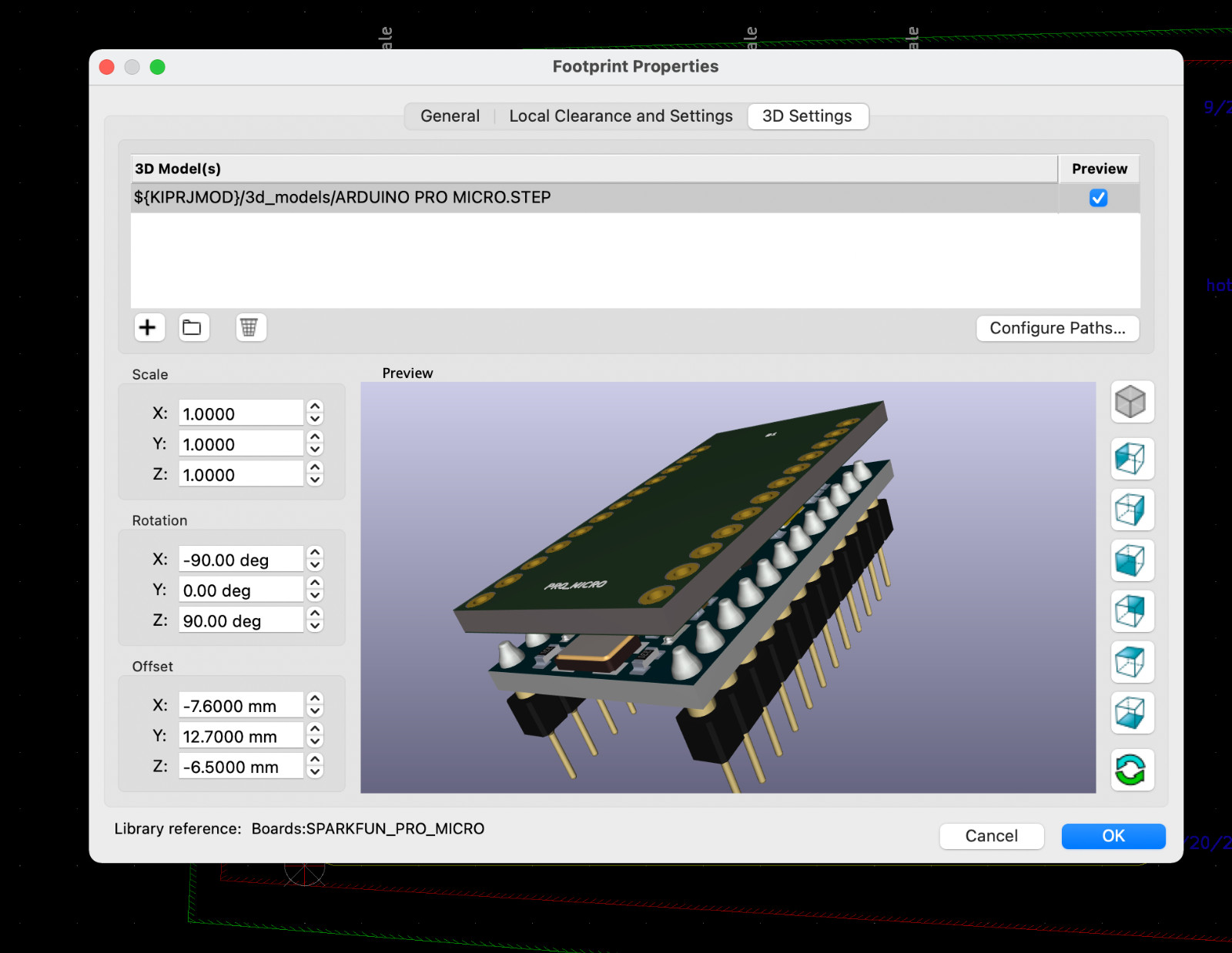Image resolution: width=1232 pixels, height=953 pixels.
Task: Decrease Scale Y with down stepper arrow
Action: 315,450
